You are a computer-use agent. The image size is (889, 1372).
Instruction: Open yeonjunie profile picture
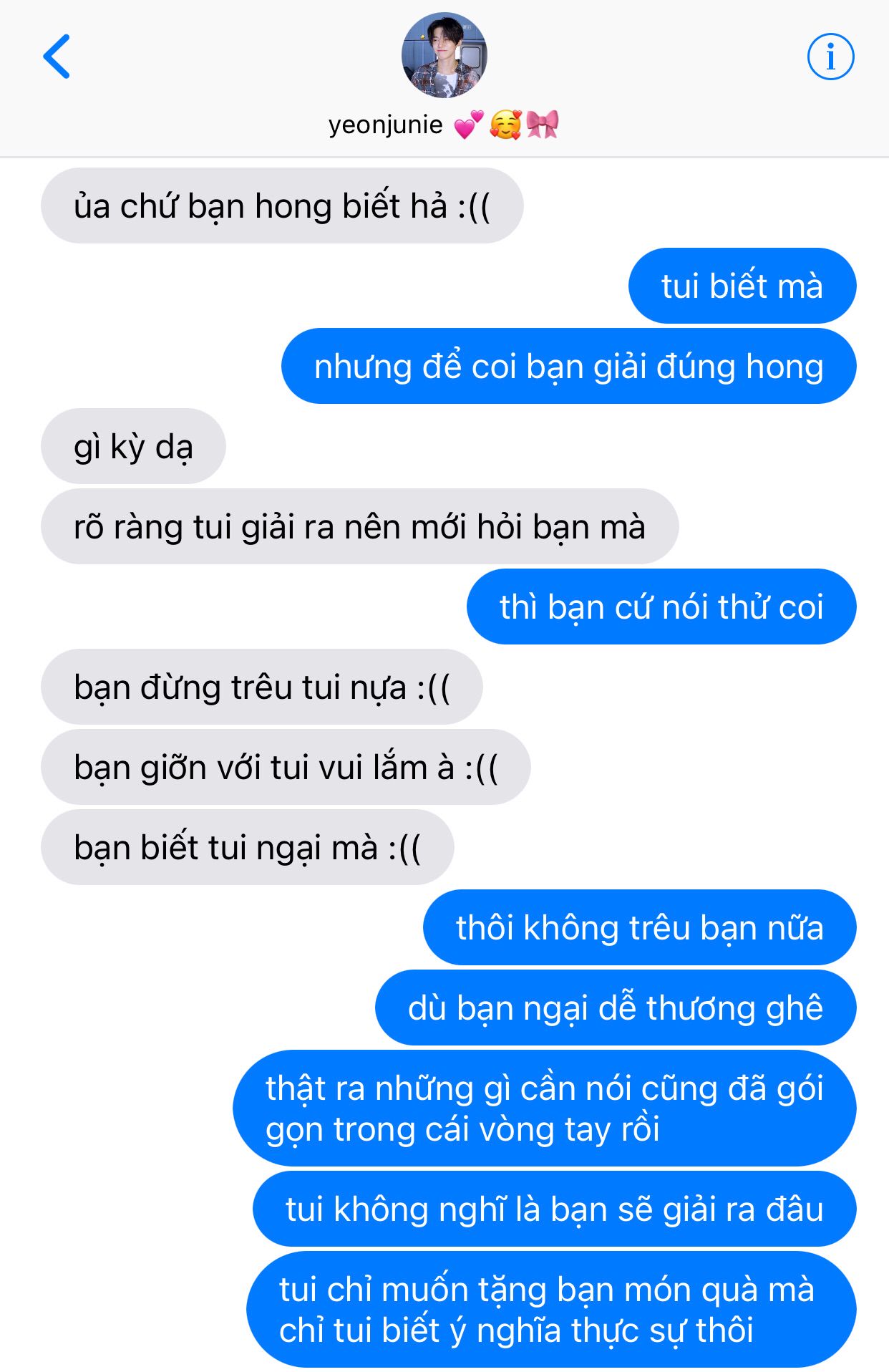tap(444, 55)
